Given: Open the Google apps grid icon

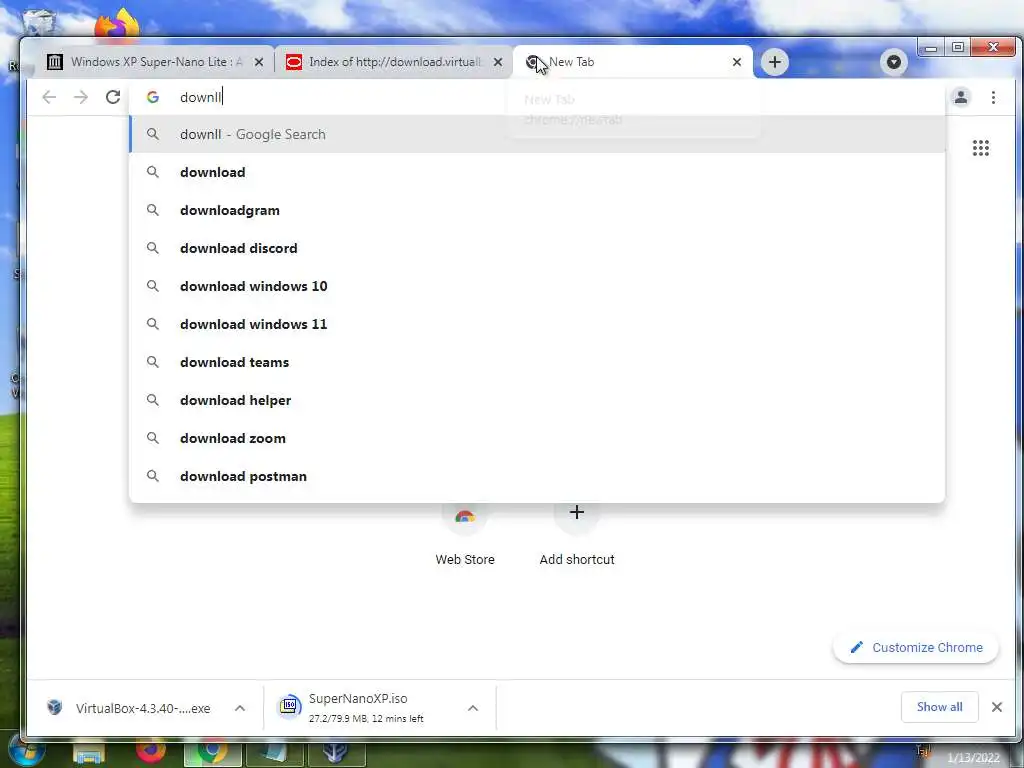Looking at the screenshot, I should point(980,148).
